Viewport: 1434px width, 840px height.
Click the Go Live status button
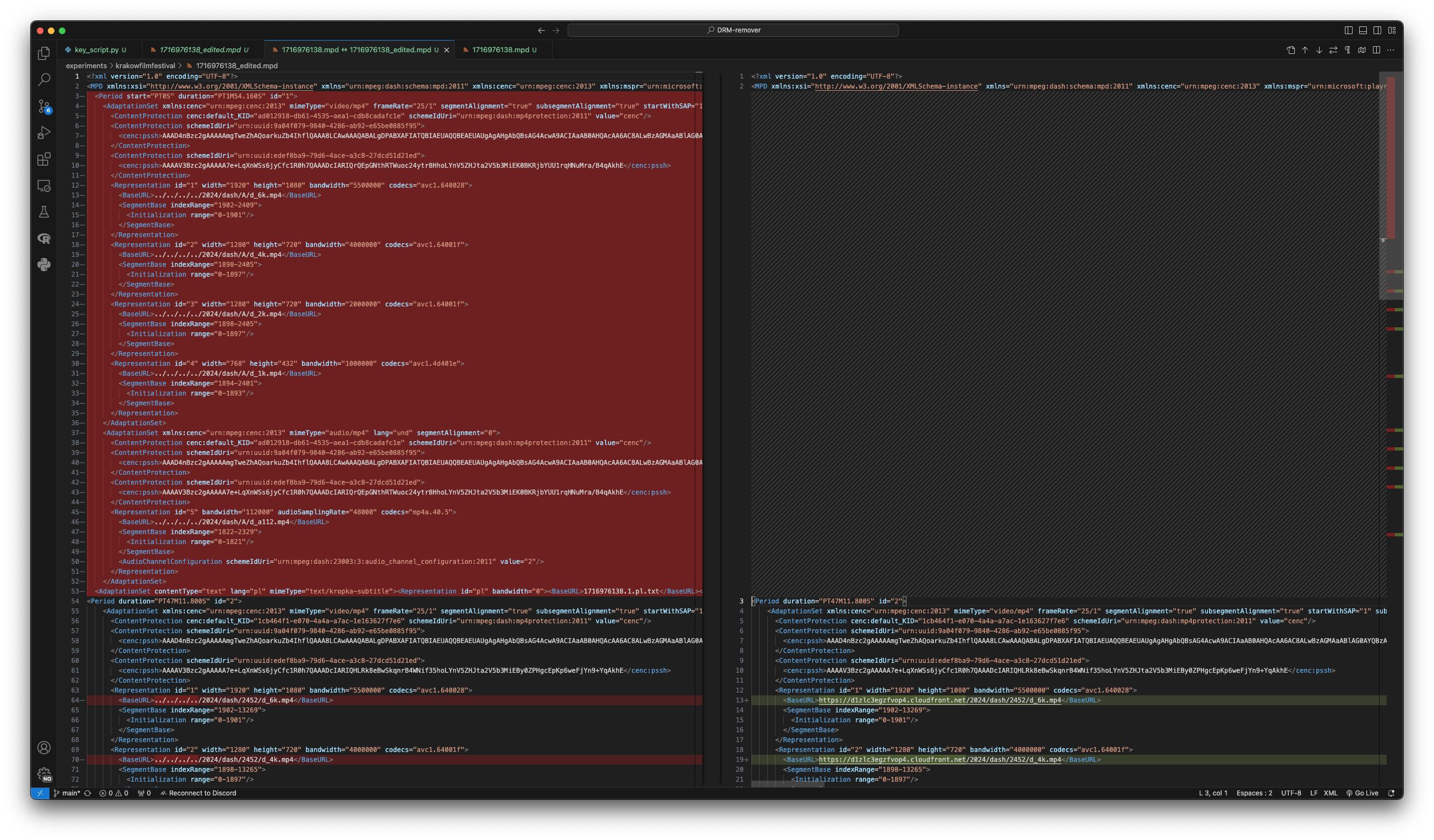click(x=1362, y=793)
